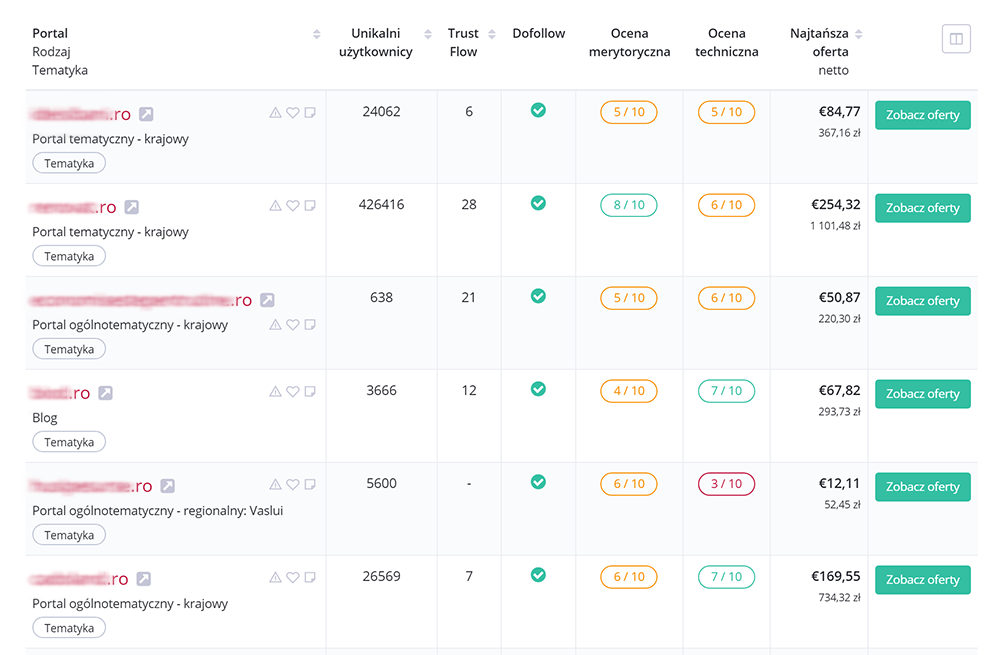The height and width of the screenshot is (655, 1000).
Task: Click the Ocena merytoryczna column header
Action: click(x=629, y=42)
